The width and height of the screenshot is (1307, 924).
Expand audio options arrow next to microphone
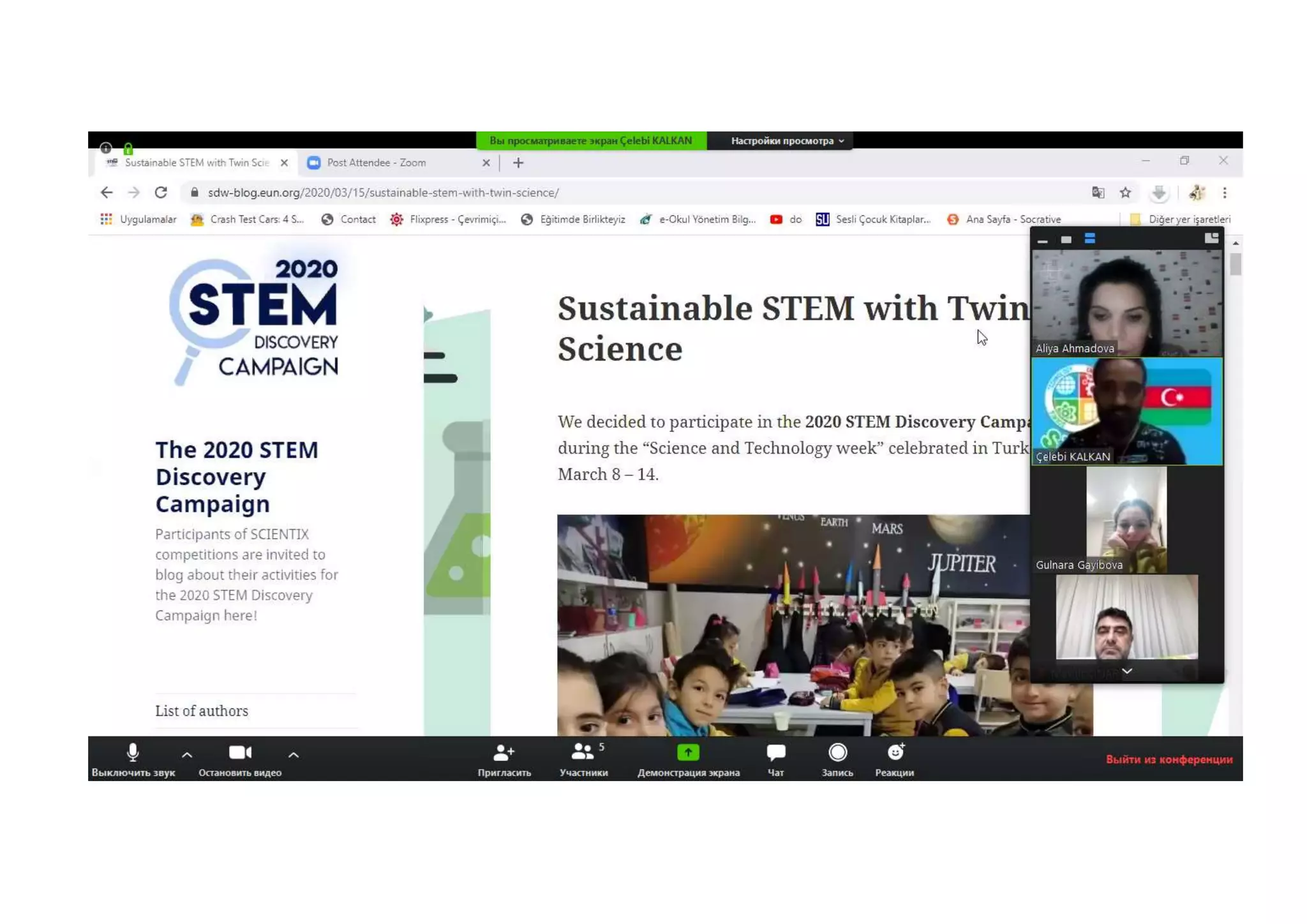[187, 755]
